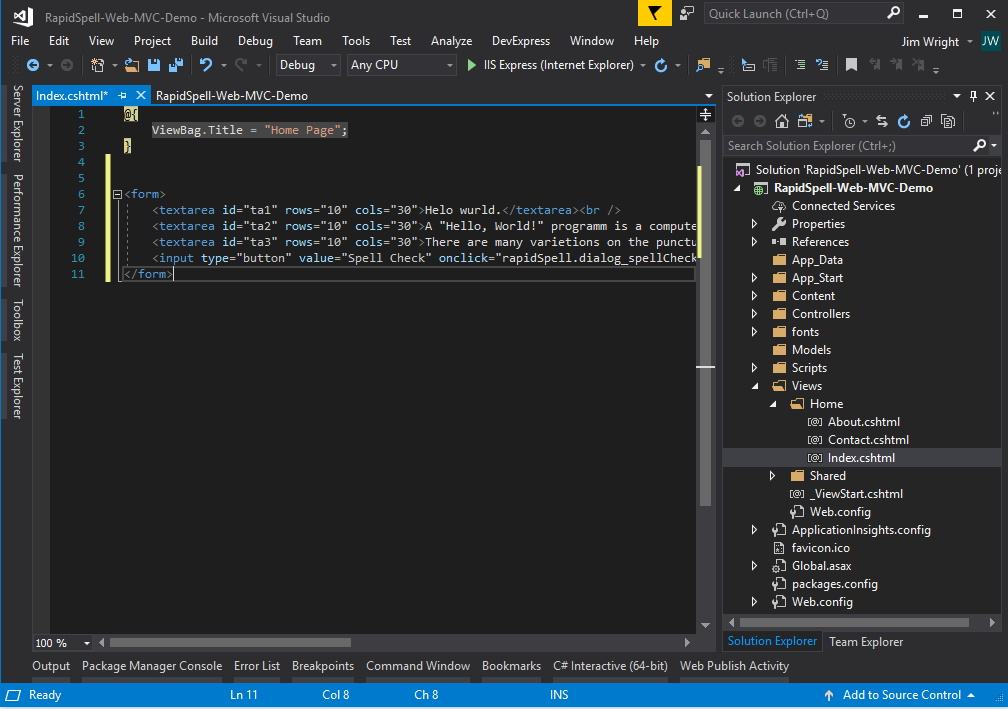Click the Home icon in Solution Explorer
The image size is (1008, 709).
783,121
